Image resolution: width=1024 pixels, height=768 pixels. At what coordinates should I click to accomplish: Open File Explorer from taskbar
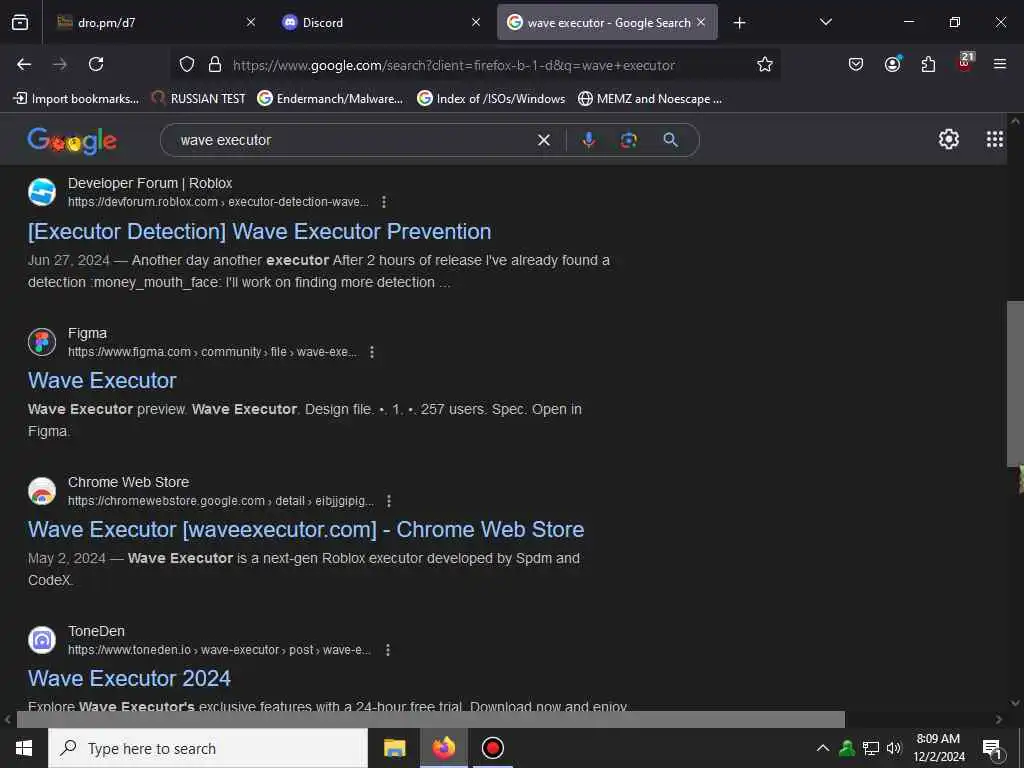pos(394,748)
